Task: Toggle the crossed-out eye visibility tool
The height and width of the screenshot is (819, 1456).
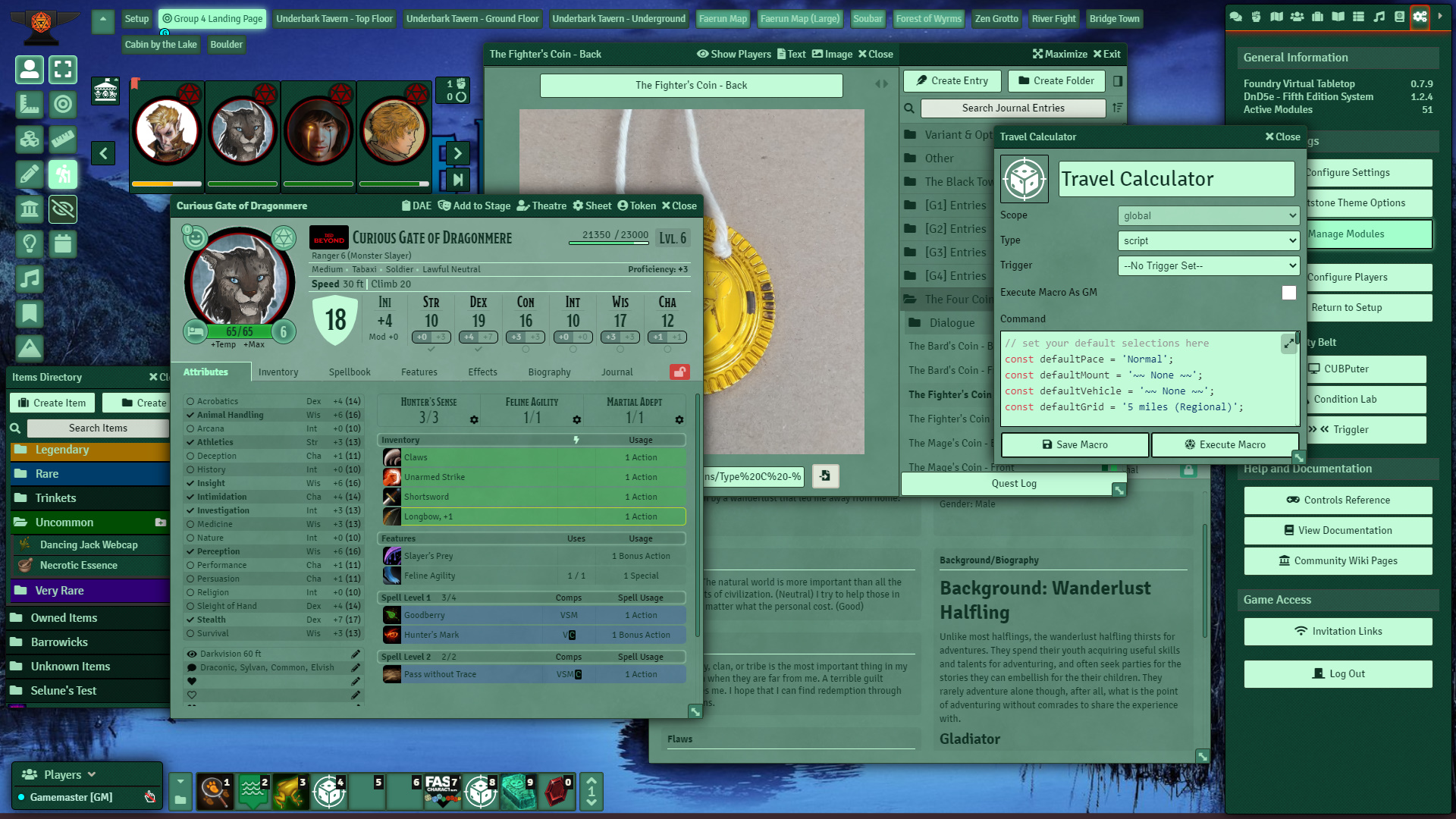Action: tap(63, 209)
